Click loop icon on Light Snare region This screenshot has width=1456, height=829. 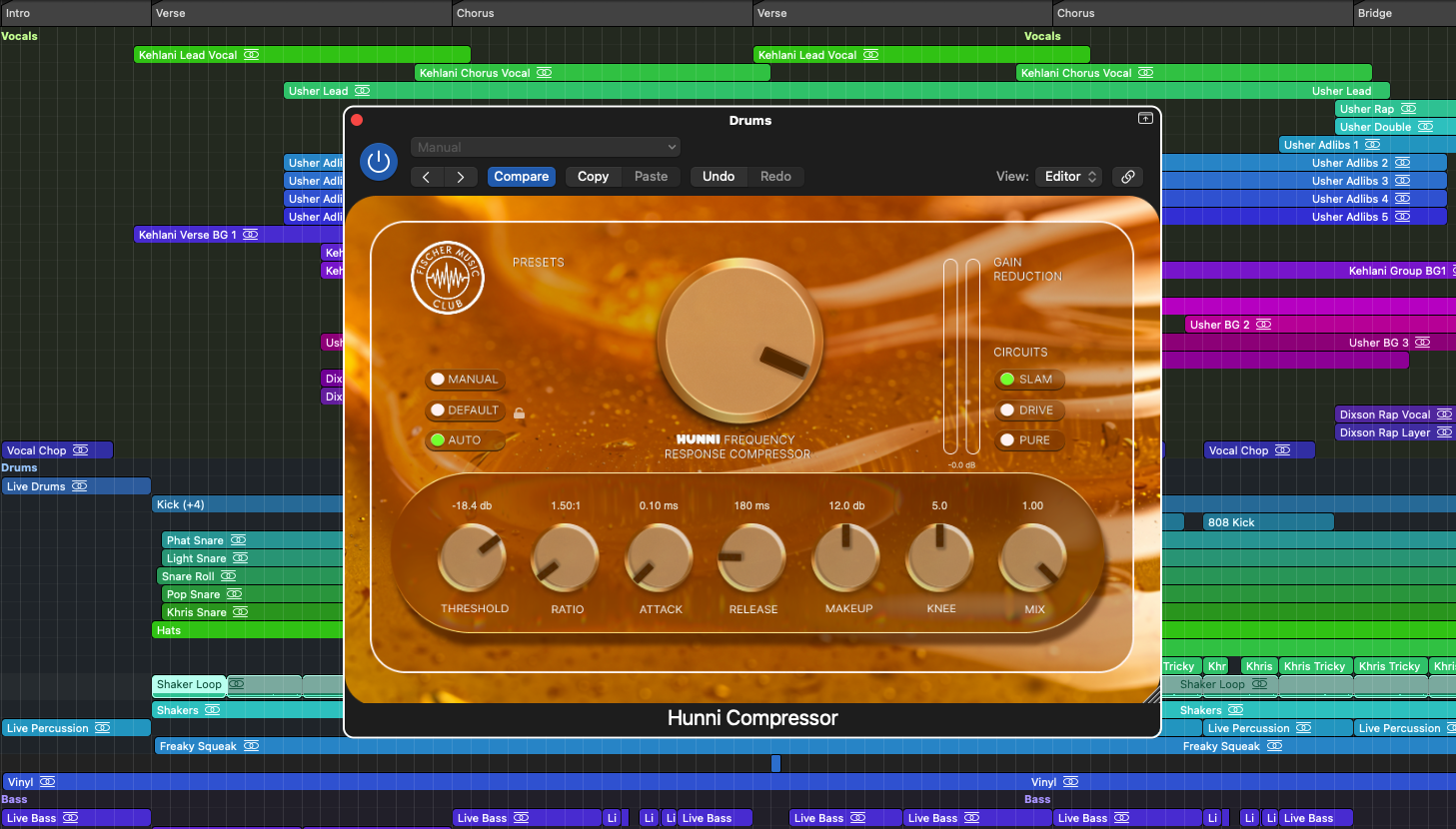pyautogui.click(x=240, y=558)
